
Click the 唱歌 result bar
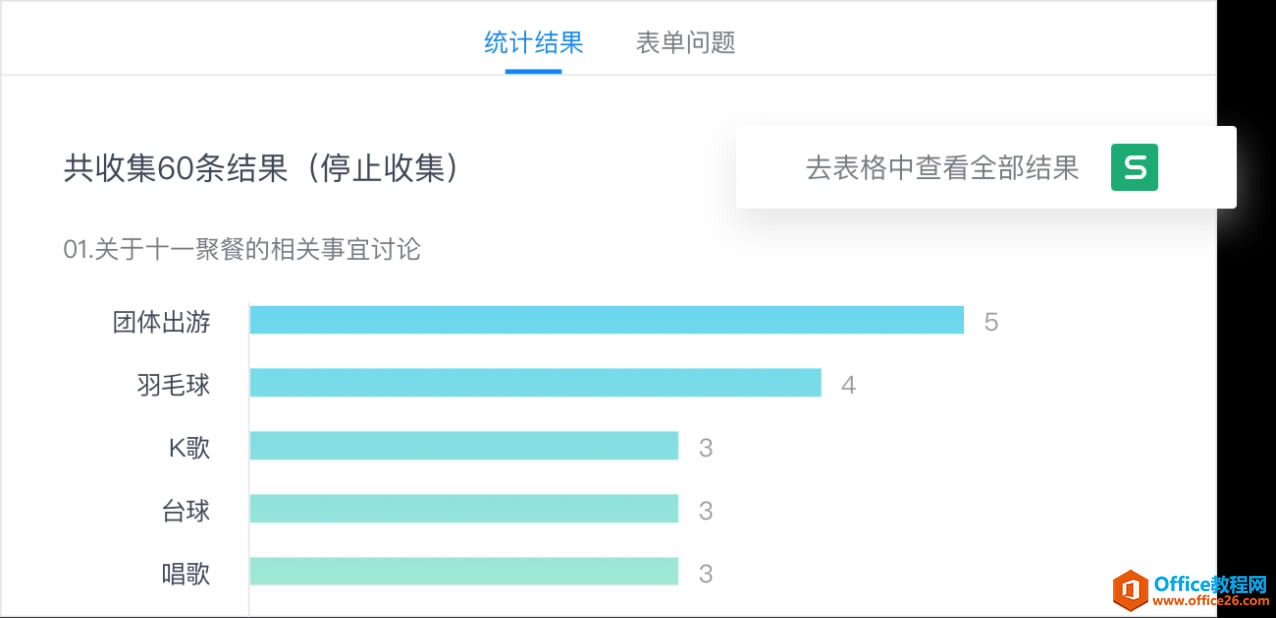pos(463,572)
